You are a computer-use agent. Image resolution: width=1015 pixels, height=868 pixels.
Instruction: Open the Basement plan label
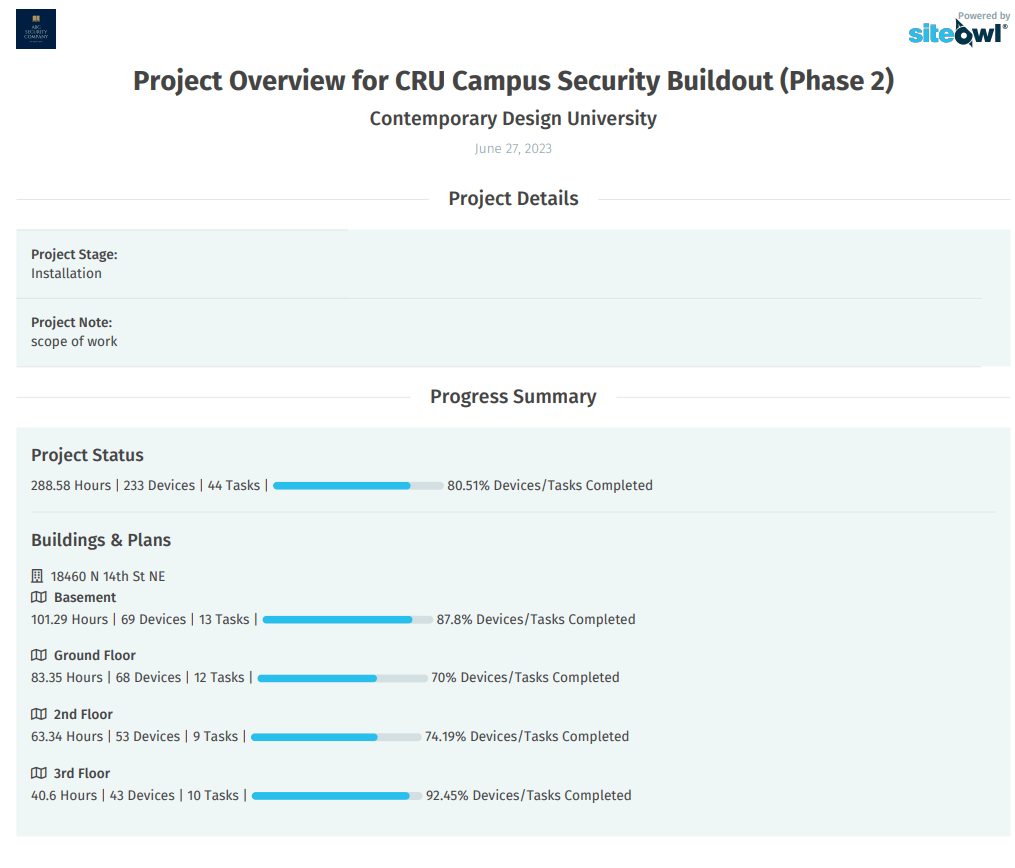(x=85, y=597)
